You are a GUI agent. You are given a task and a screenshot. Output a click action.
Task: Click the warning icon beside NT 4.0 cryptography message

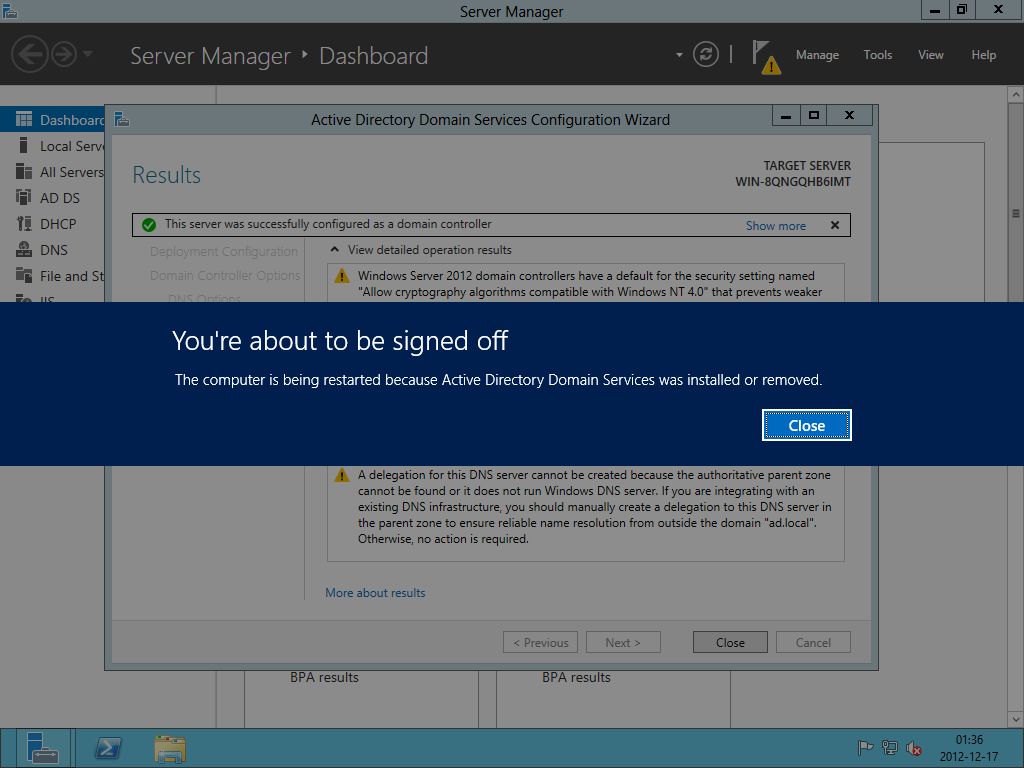[342, 276]
